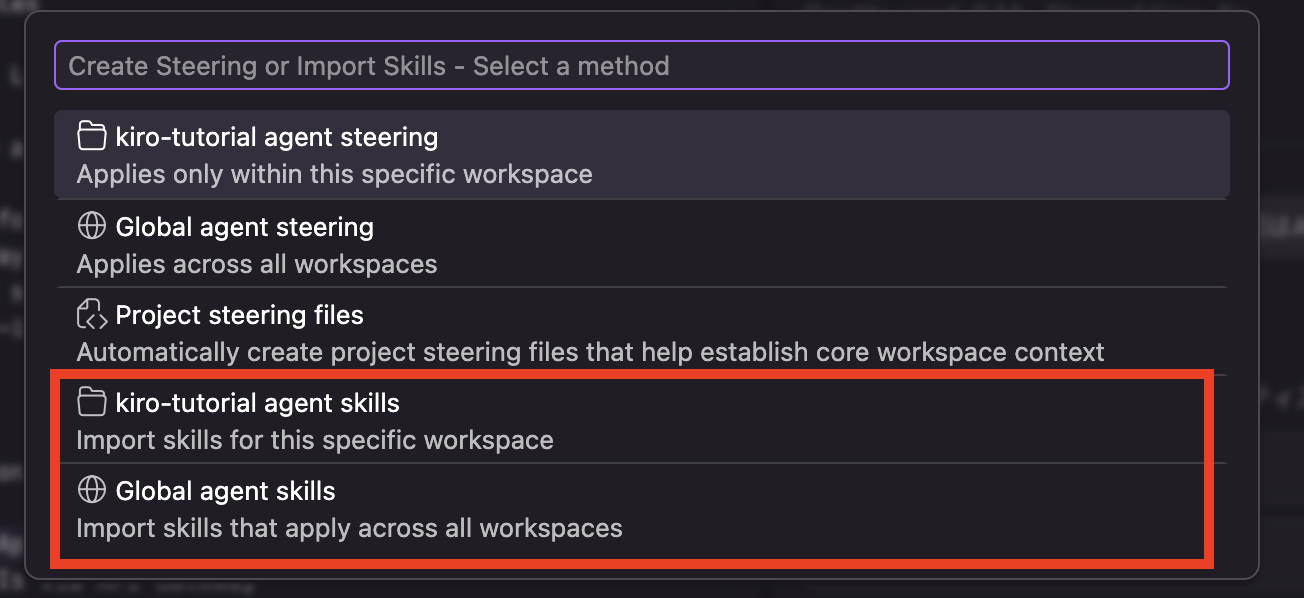The height and width of the screenshot is (598, 1304).
Task: Click the globe symbol for cross-workspace skills
Action: pos(91,490)
